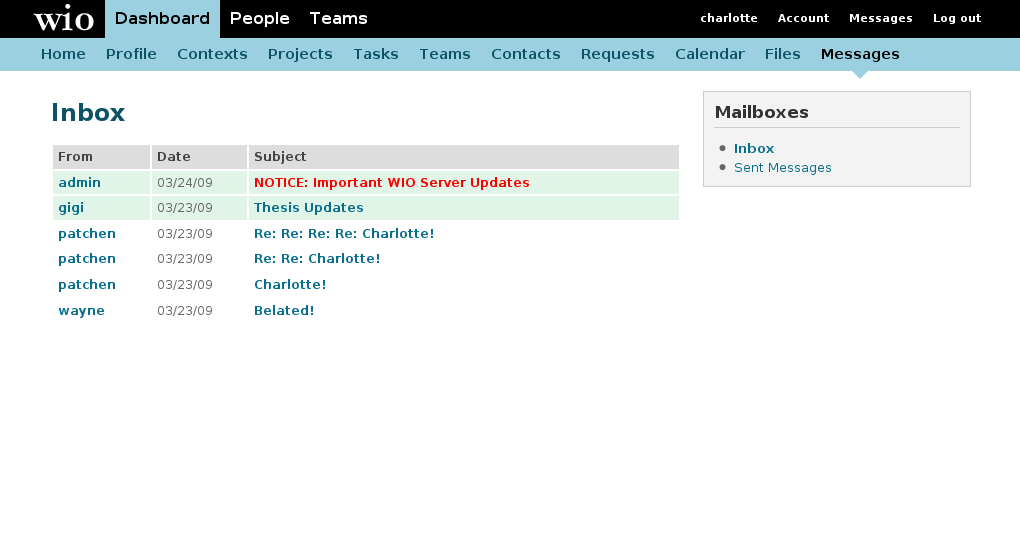
Task: Open sender admin's profile
Action: (x=79, y=183)
